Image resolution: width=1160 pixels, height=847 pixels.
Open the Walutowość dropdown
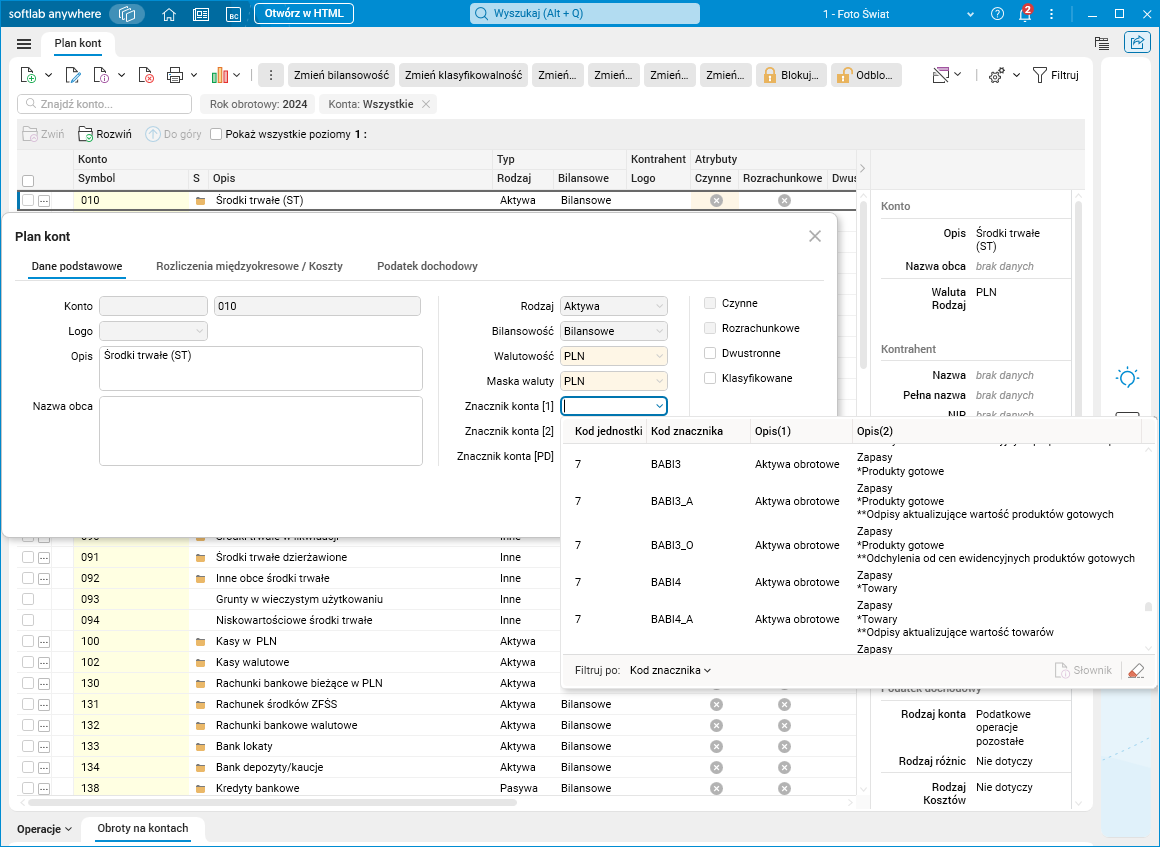click(614, 356)
